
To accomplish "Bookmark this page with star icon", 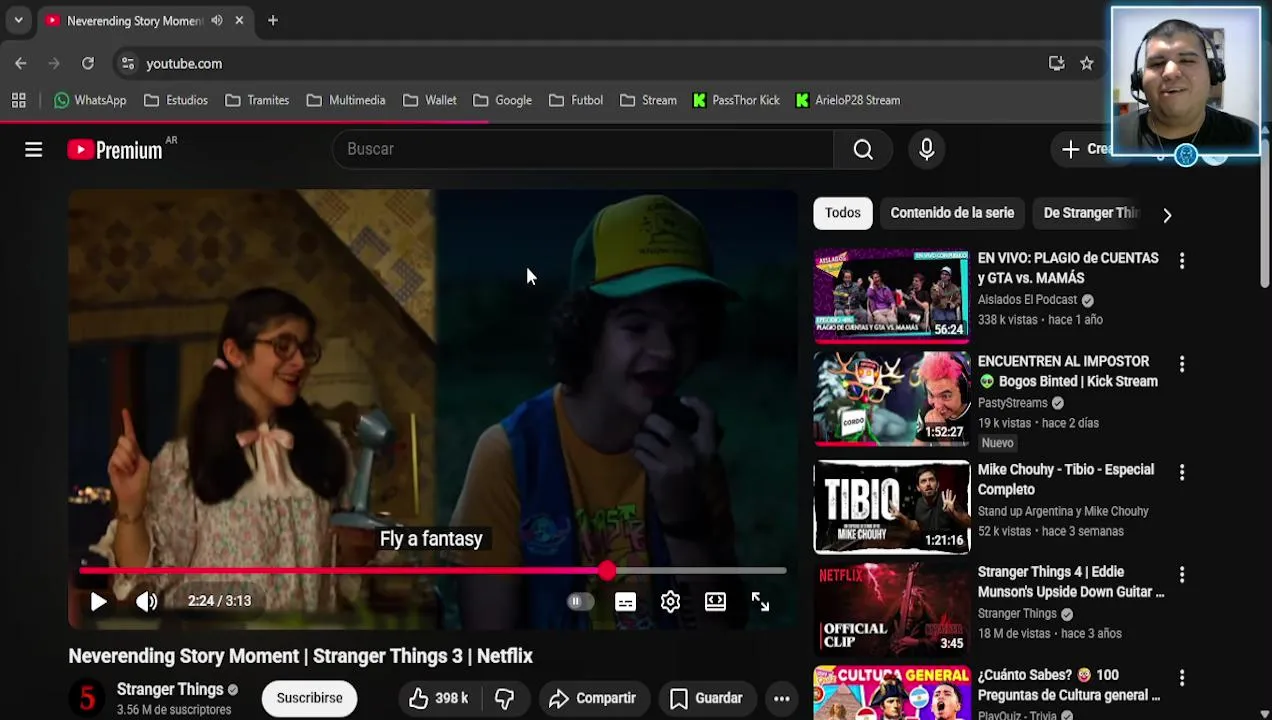I will click(1087, 63).
